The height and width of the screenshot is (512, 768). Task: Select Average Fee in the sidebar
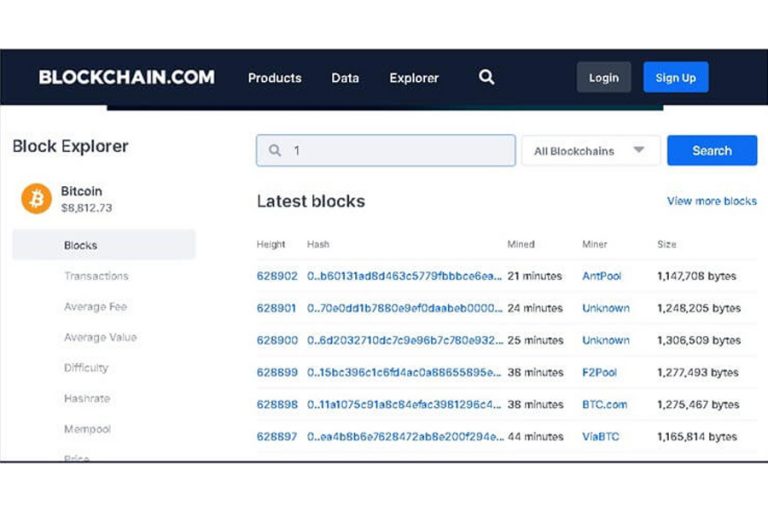click(95, 307)
